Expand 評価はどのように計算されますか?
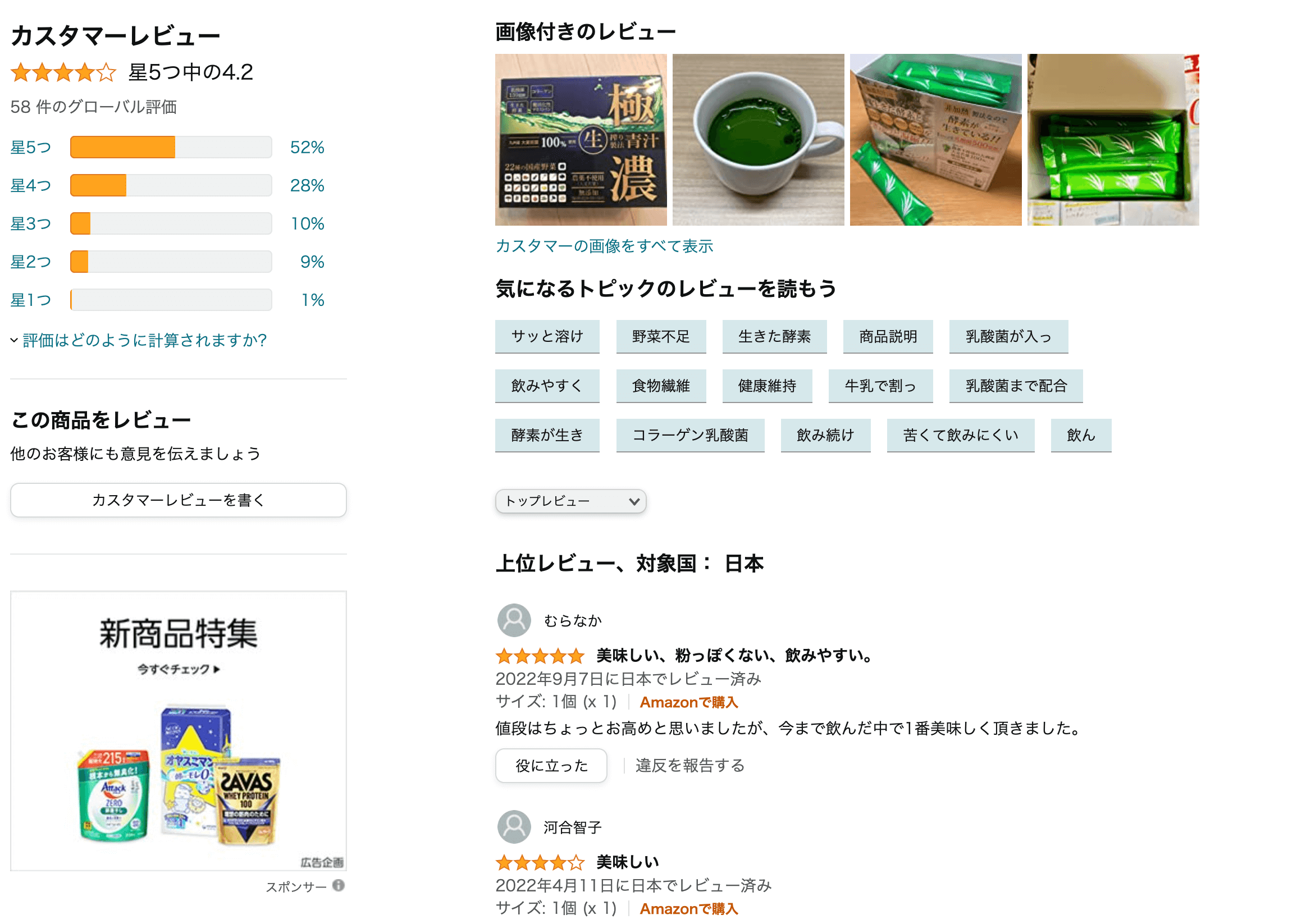 coord(144,340)
